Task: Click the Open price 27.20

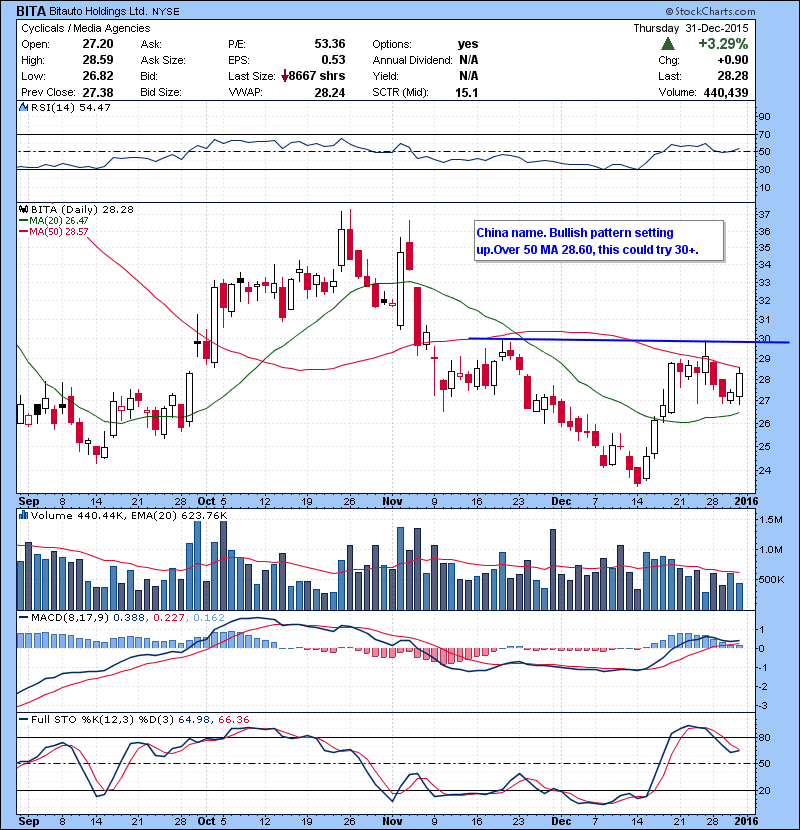Action: [98, 44]
